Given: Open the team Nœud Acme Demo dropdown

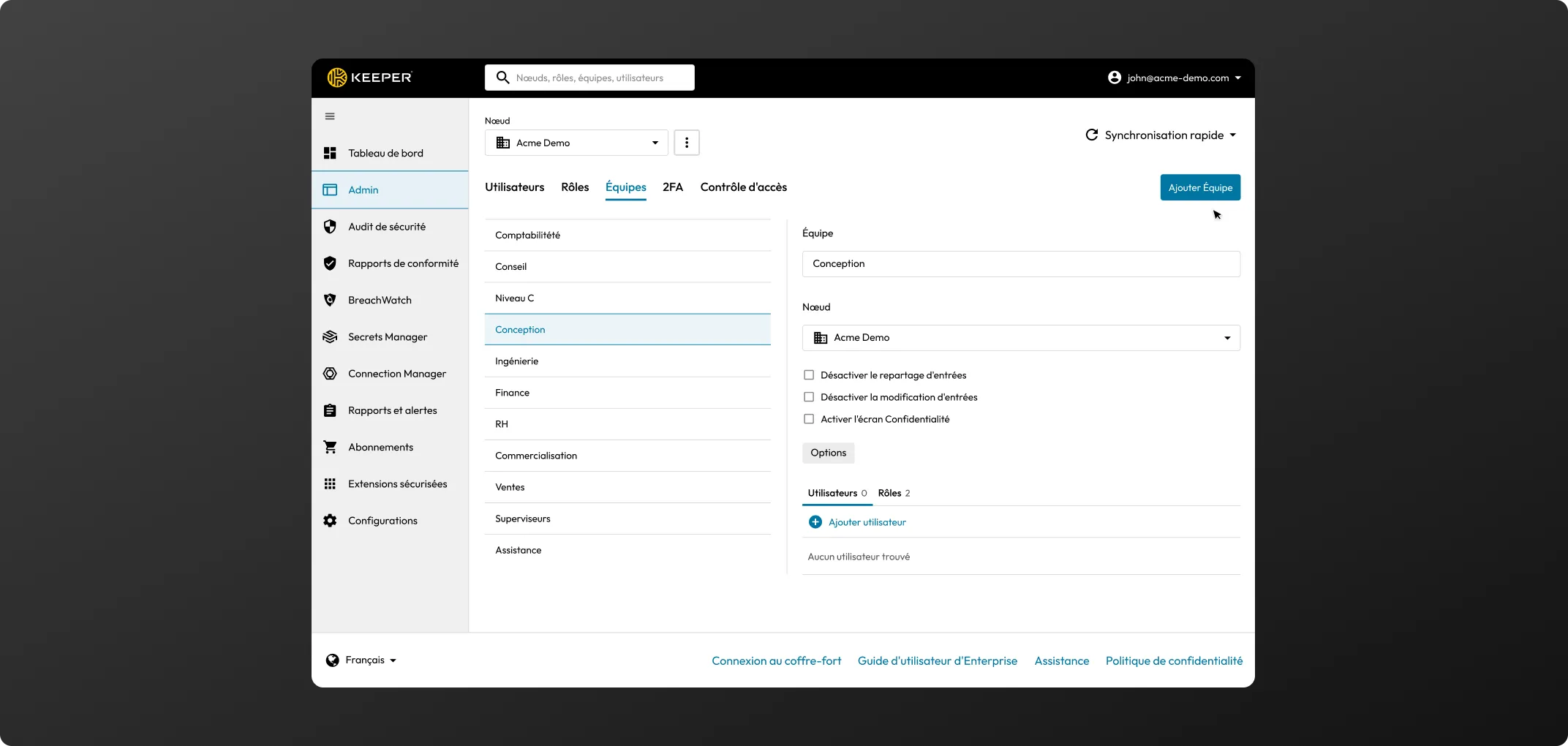Looking at the screenshot, I should click(1021, 338).
